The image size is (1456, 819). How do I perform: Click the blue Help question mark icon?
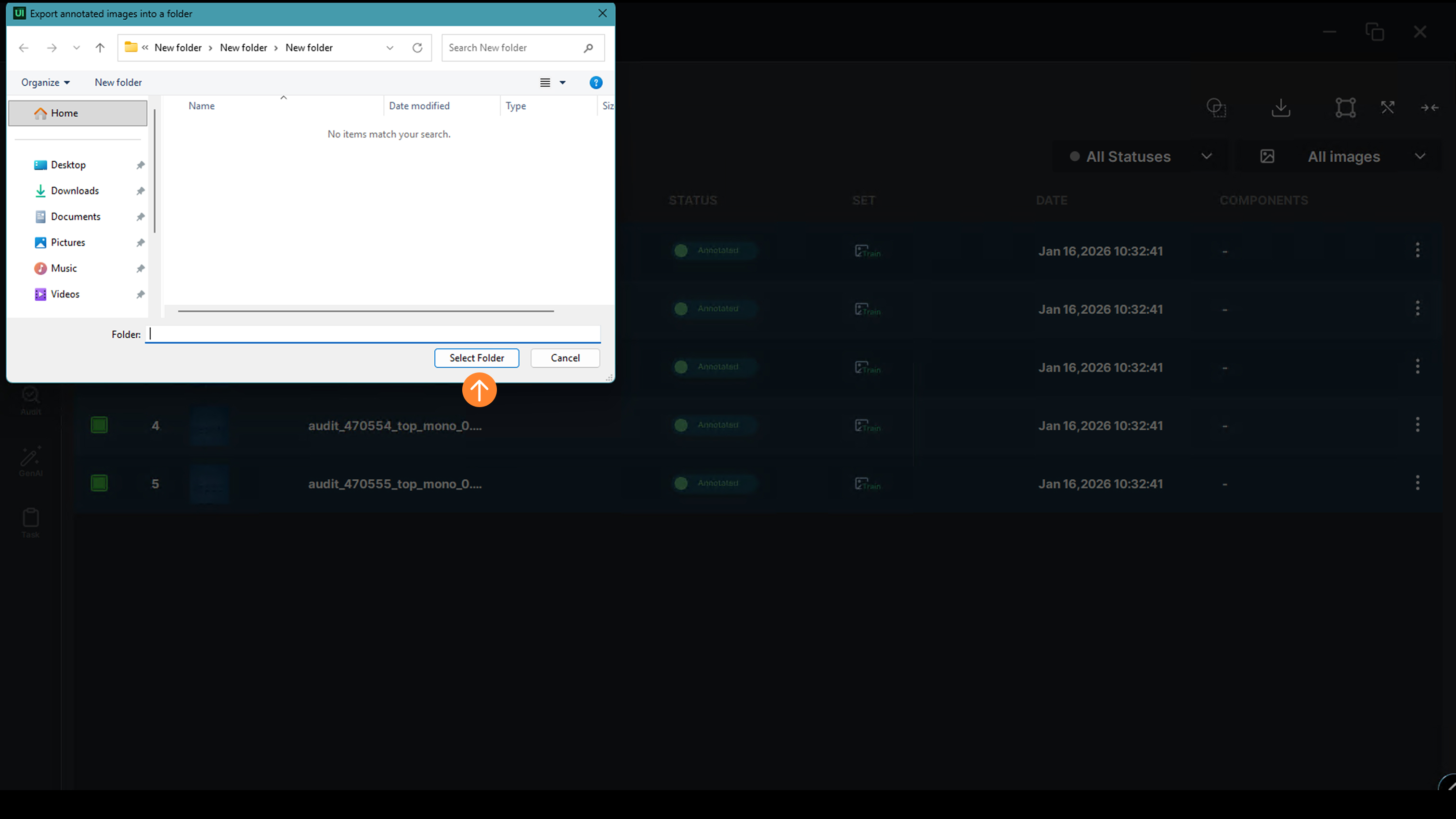(596, 82)
